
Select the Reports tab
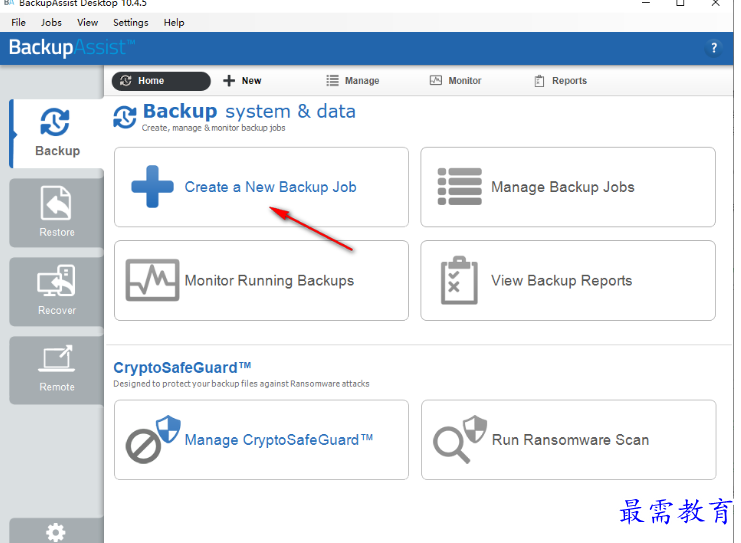(560, 81)
